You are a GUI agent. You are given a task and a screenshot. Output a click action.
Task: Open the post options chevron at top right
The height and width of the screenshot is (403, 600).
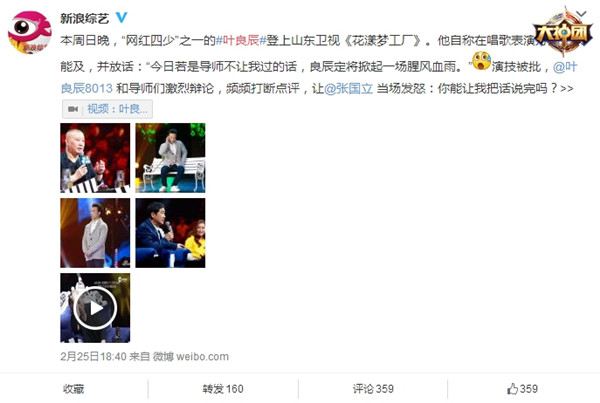(581, 14)
